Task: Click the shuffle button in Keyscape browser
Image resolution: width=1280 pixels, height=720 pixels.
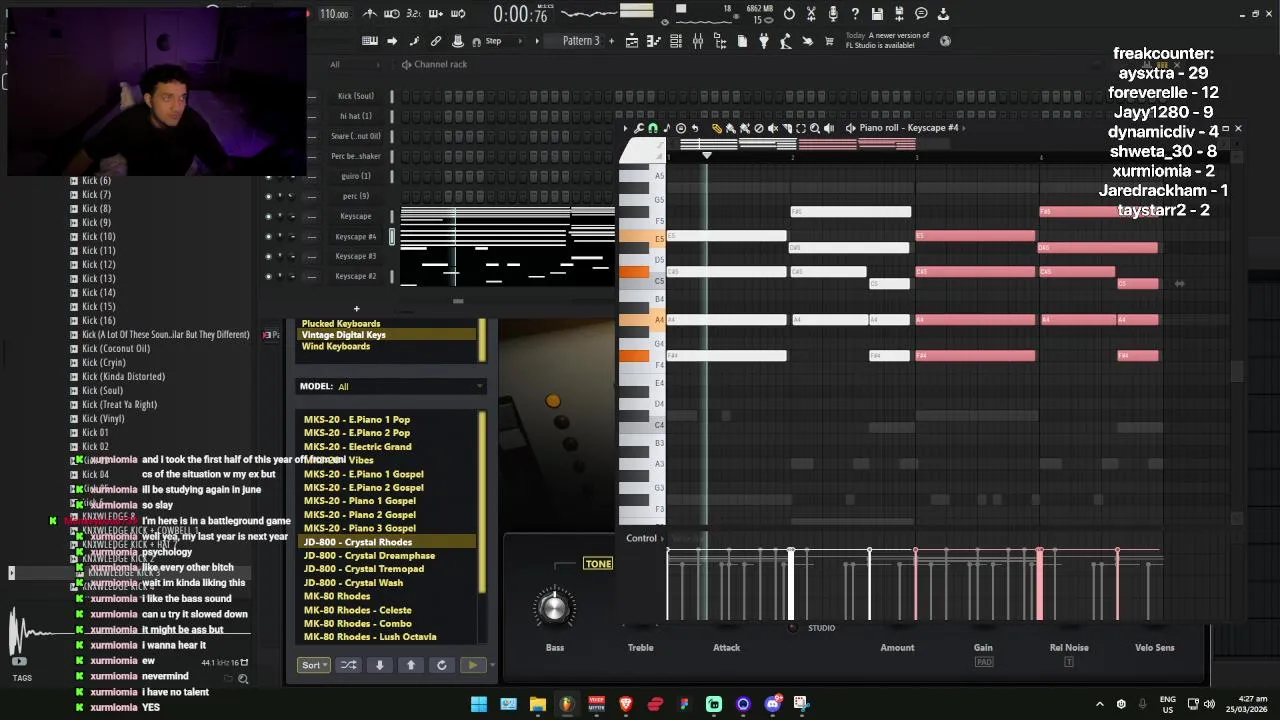Action: [348, 665]
